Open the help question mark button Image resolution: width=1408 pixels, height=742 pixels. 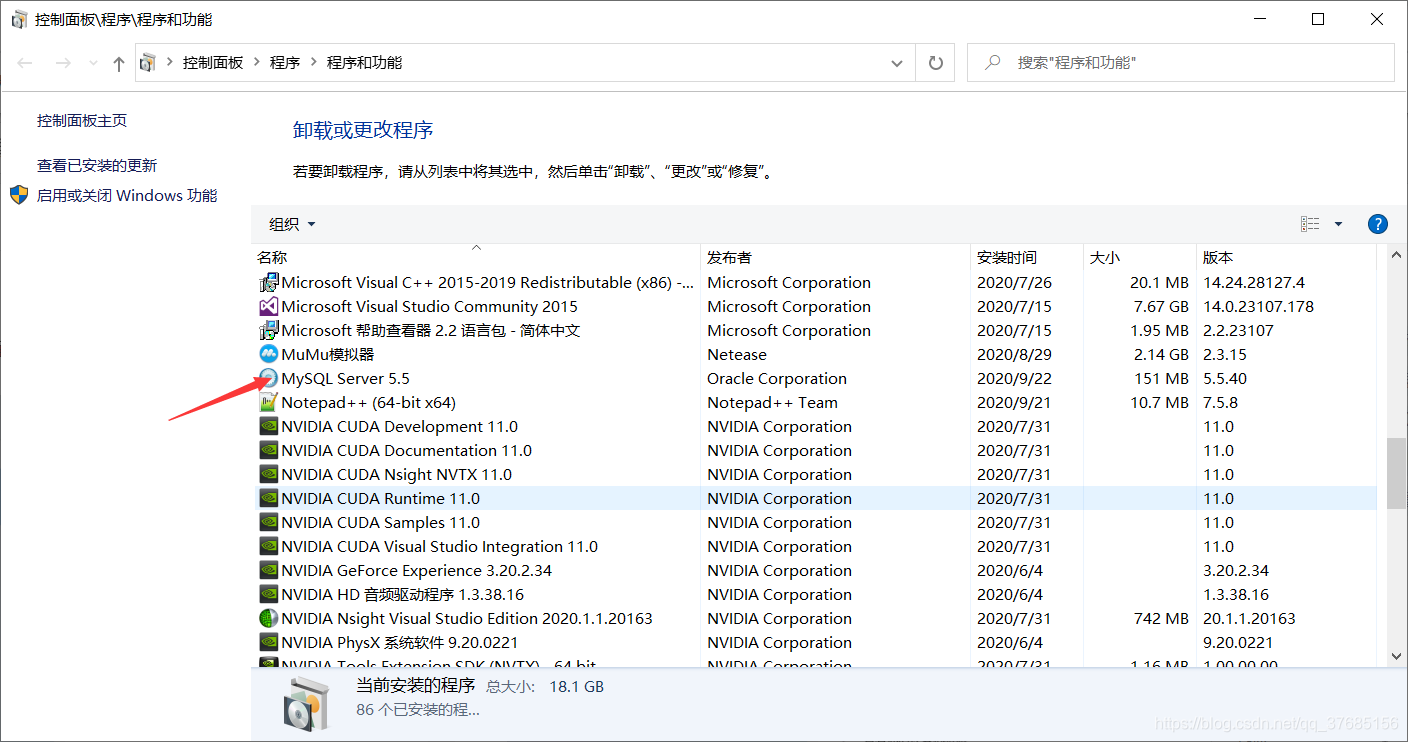1377,224
